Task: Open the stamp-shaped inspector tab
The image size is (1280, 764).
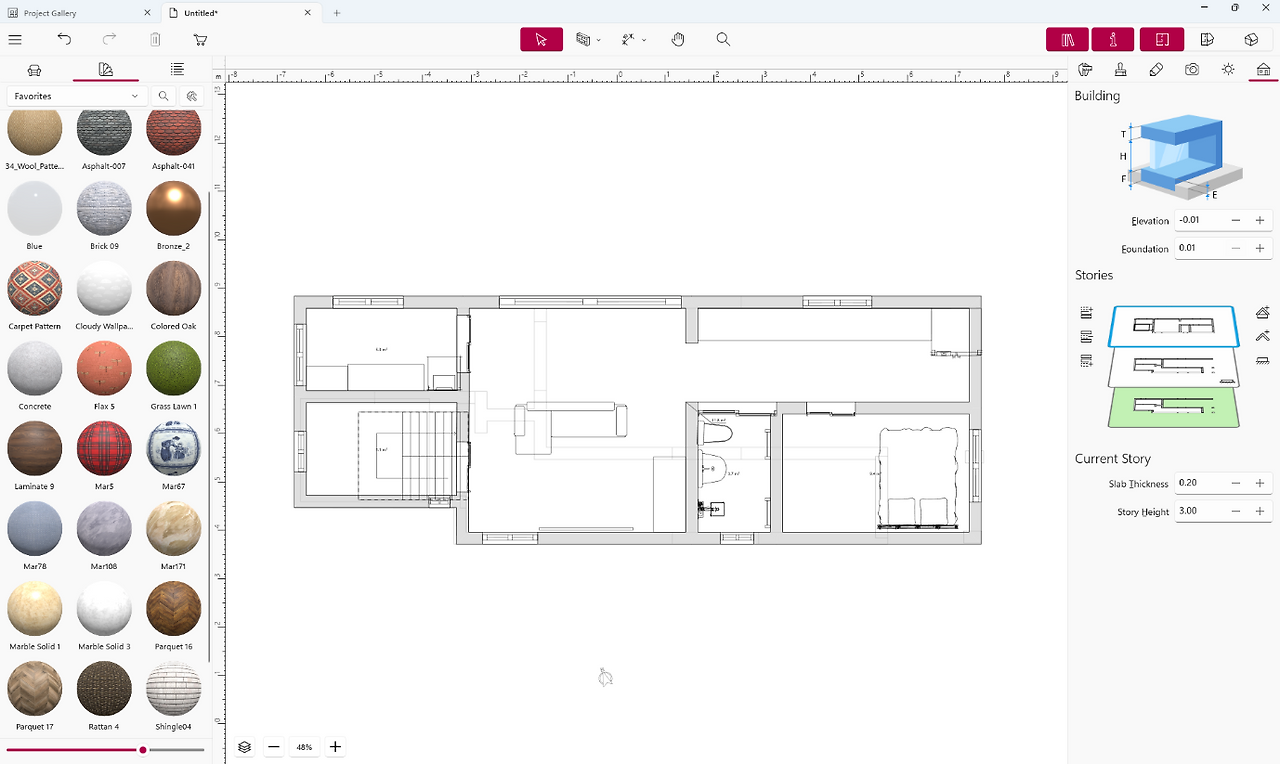Action: [1121, 69]
